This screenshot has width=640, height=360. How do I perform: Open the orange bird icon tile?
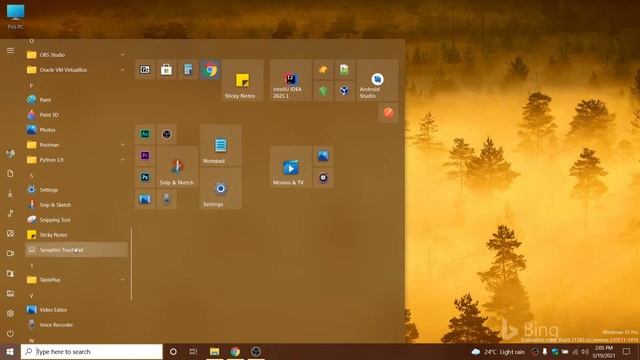coord(323,70)
